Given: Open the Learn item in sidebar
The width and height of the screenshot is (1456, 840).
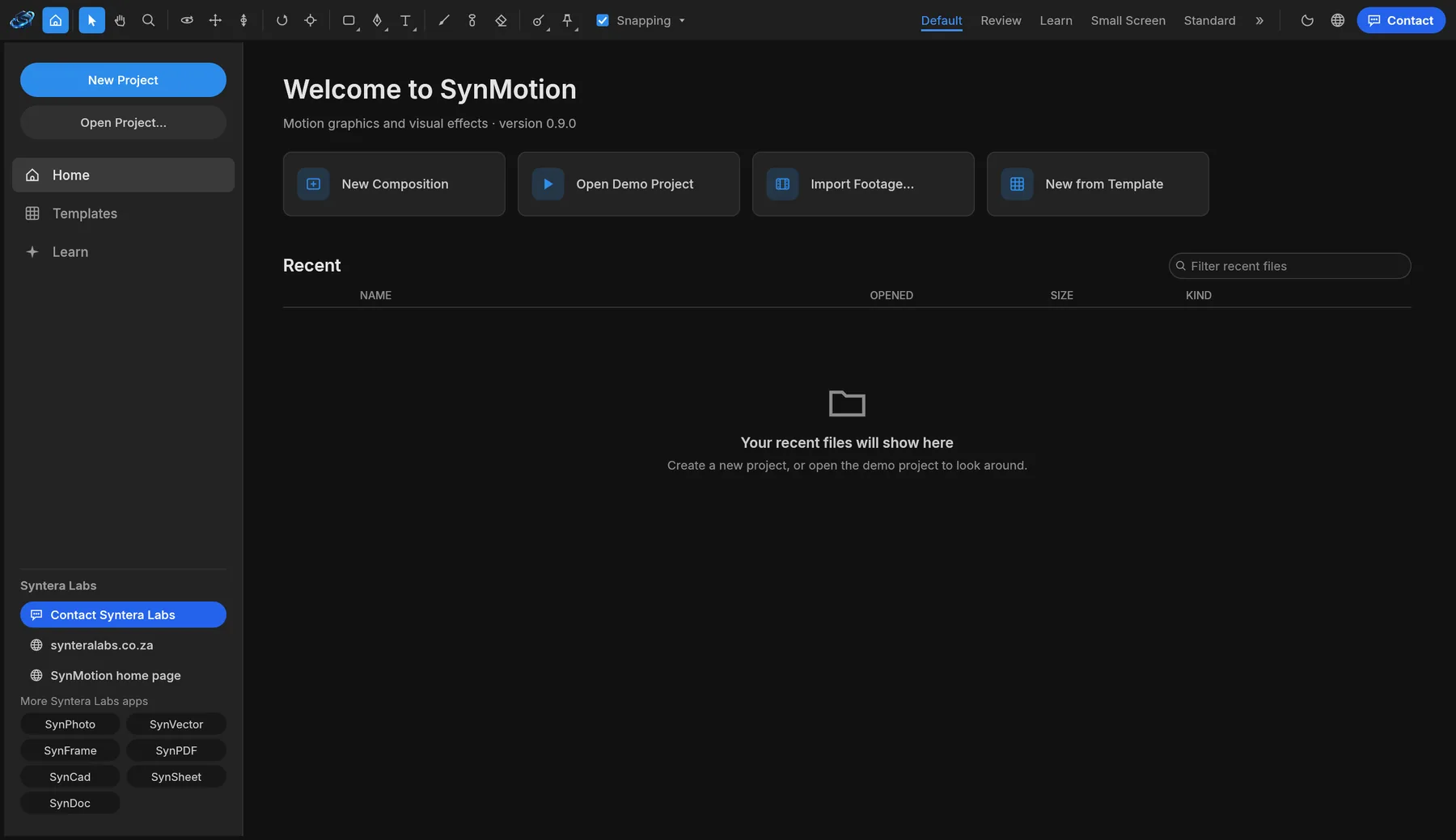Looking at the screenshot, I should [x=123, y=251].
